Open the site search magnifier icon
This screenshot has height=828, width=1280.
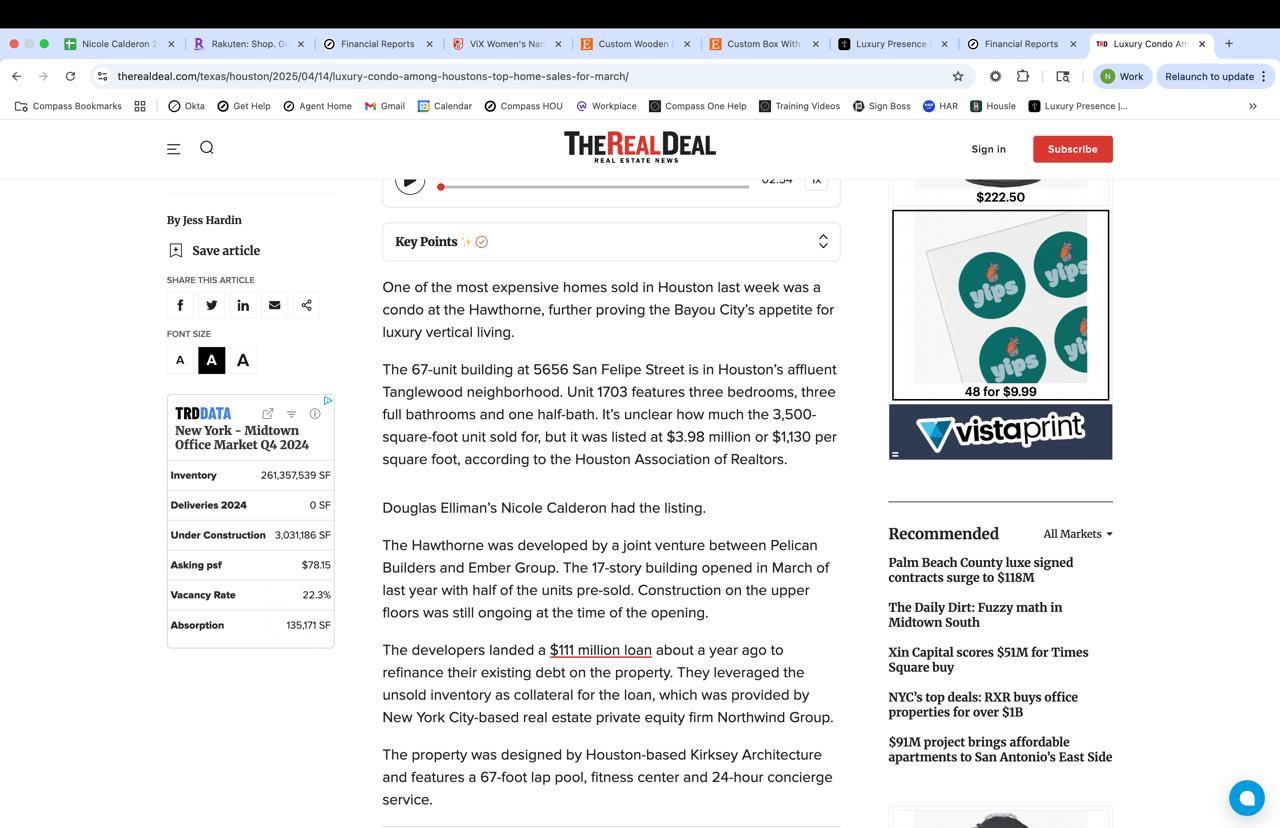pyautogui.click(x=207, y=148)
